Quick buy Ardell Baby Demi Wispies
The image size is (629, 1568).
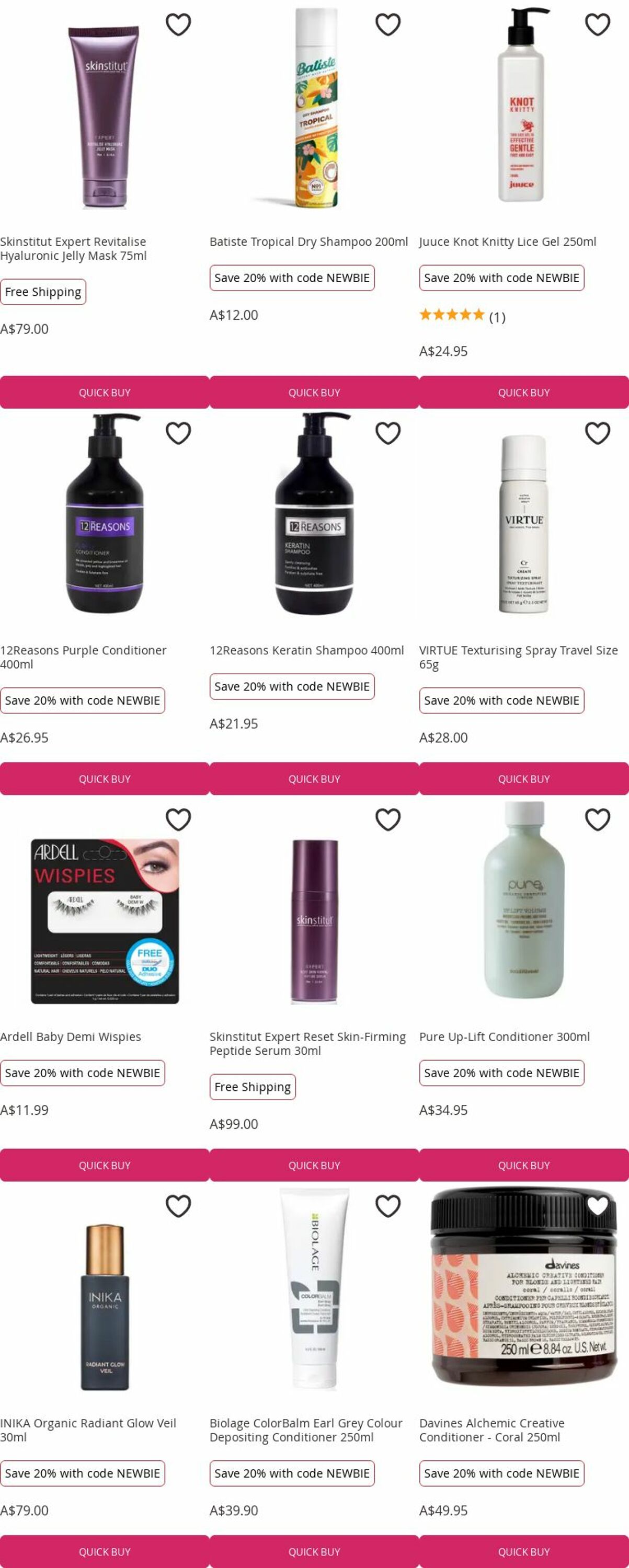click(x=105, y=1166)
